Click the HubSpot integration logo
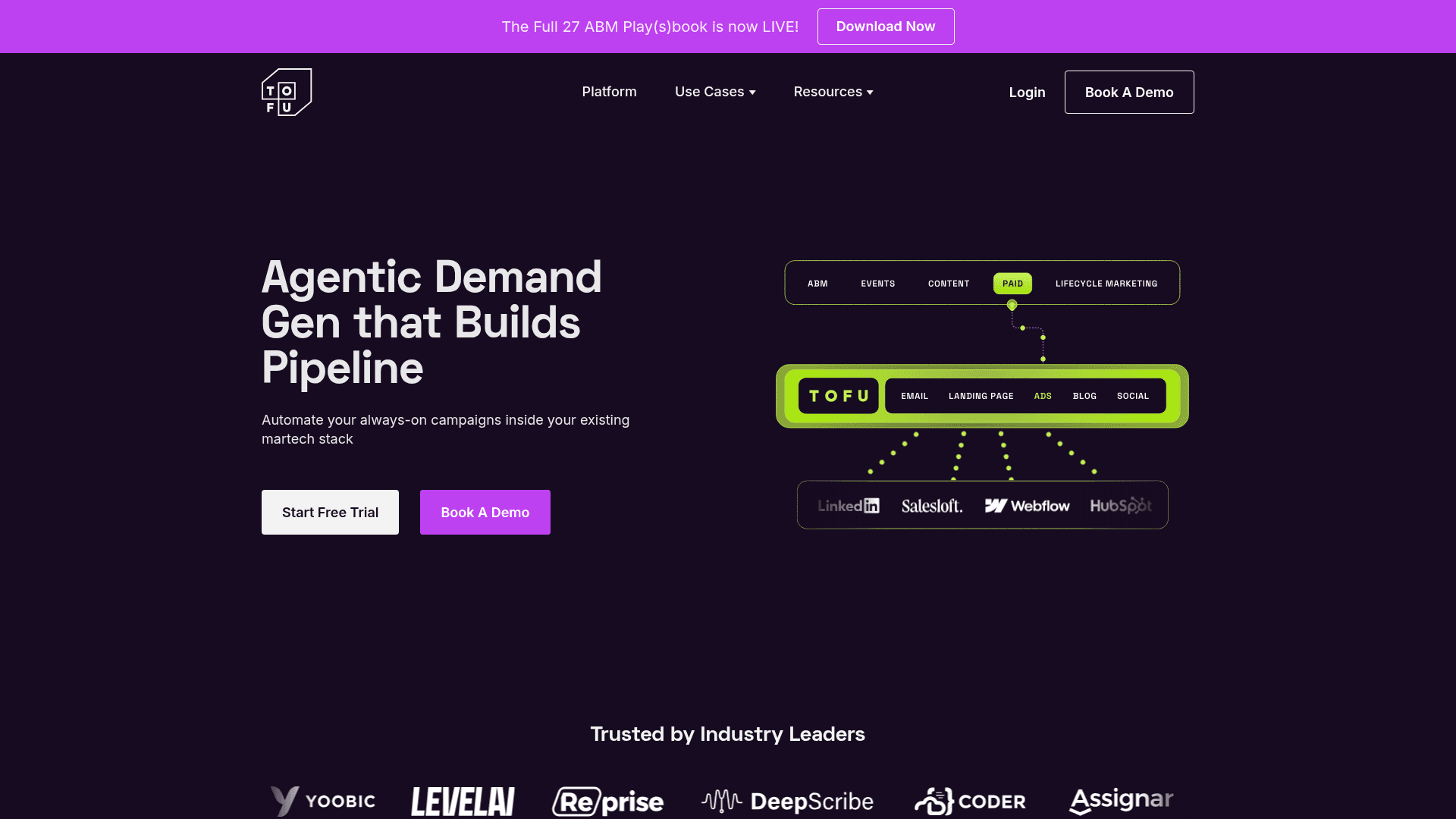The height and width of the screenshot is (819, 1456). tap(1120, 506)
